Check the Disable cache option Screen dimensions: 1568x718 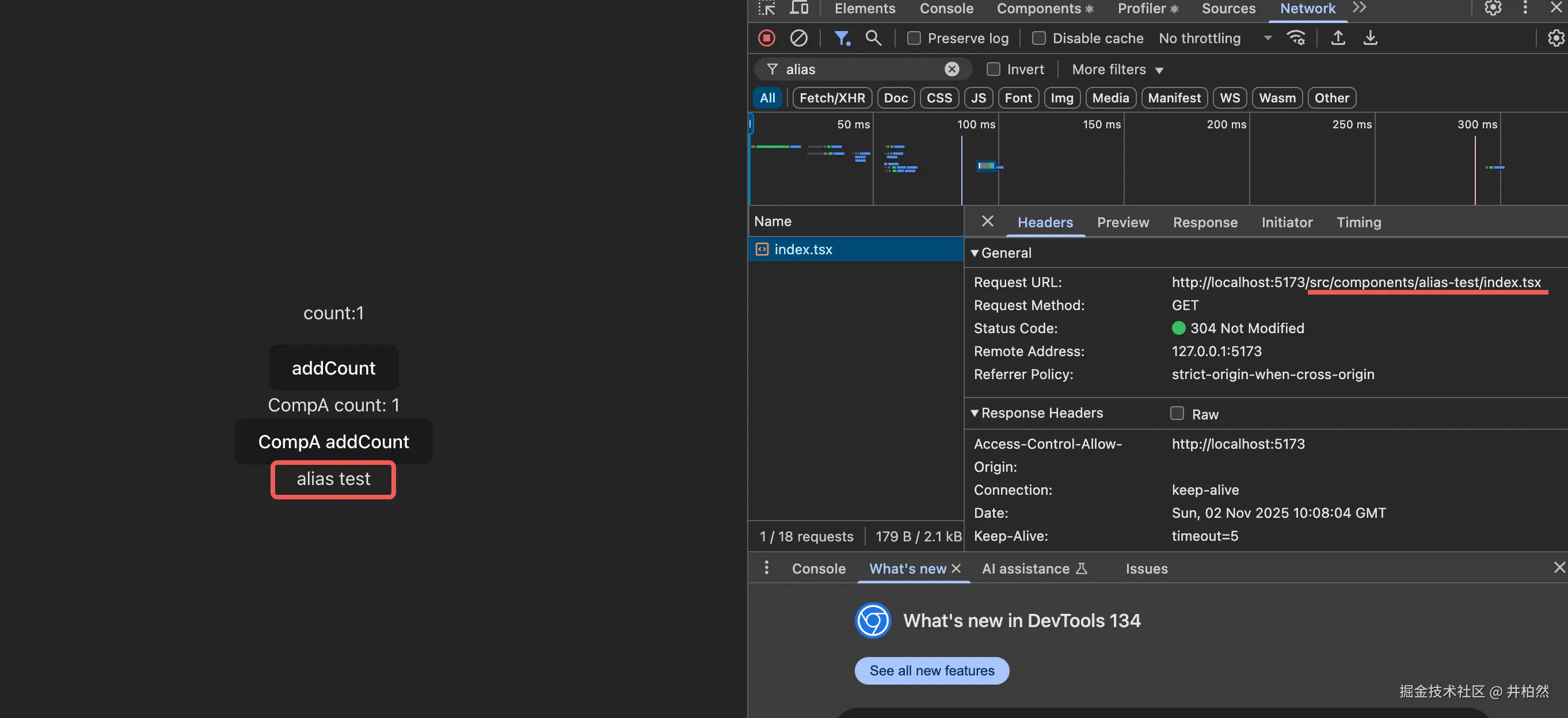(x=1038, y=39)
